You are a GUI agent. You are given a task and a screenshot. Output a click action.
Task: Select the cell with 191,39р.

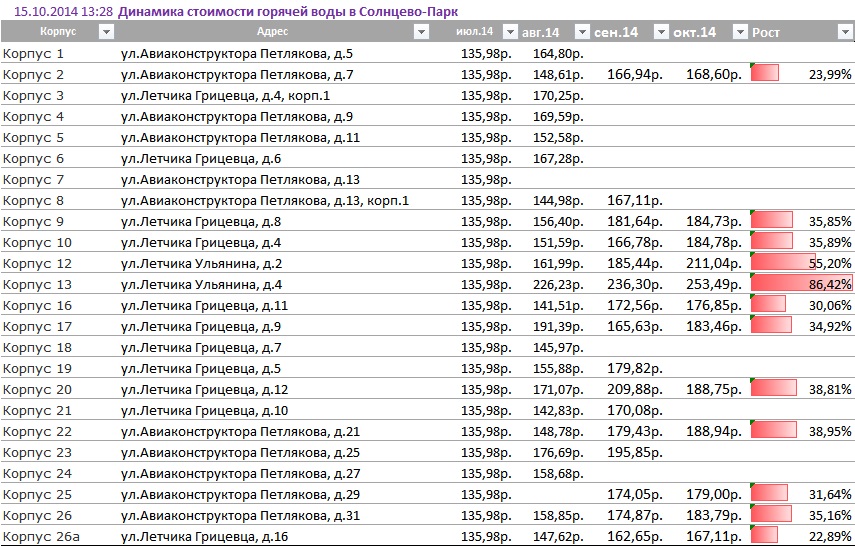558,326
